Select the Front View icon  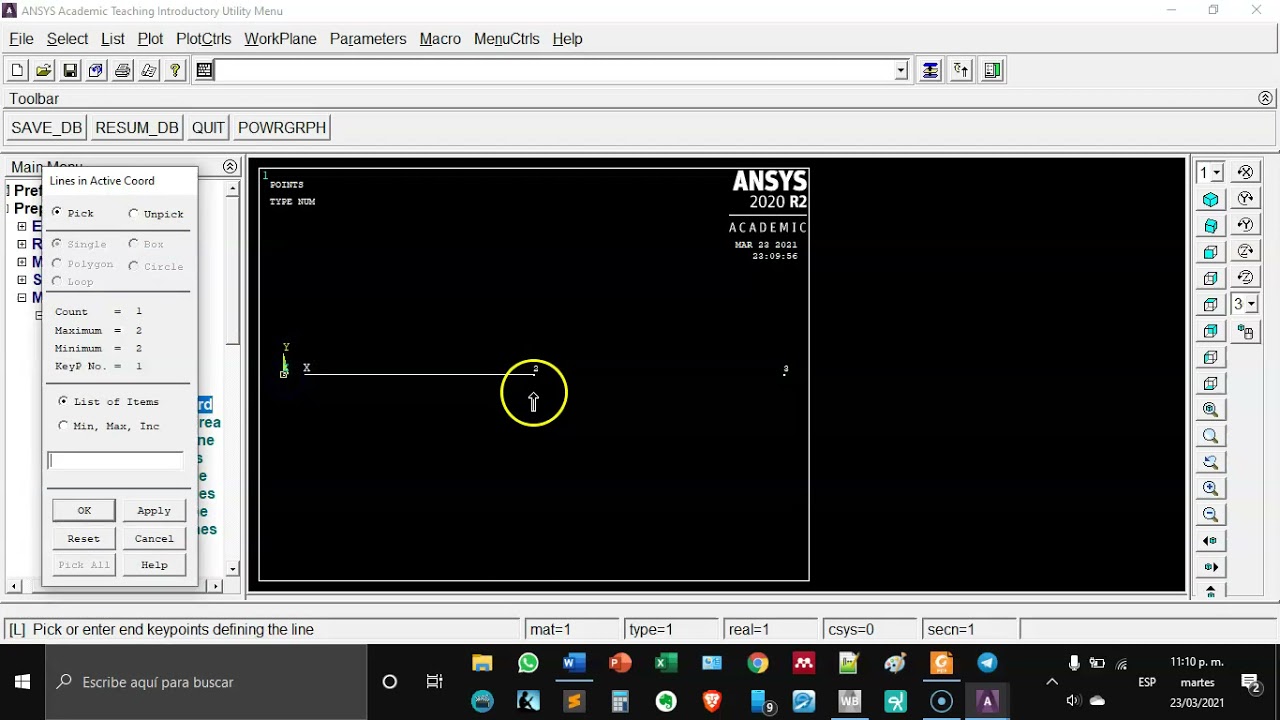pos(1211,252)
